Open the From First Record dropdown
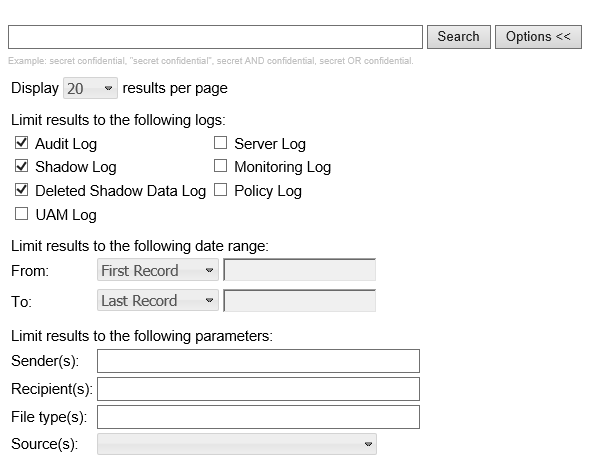Image resolution: width=590 pixels, height=470 pixels. (158, 270)
